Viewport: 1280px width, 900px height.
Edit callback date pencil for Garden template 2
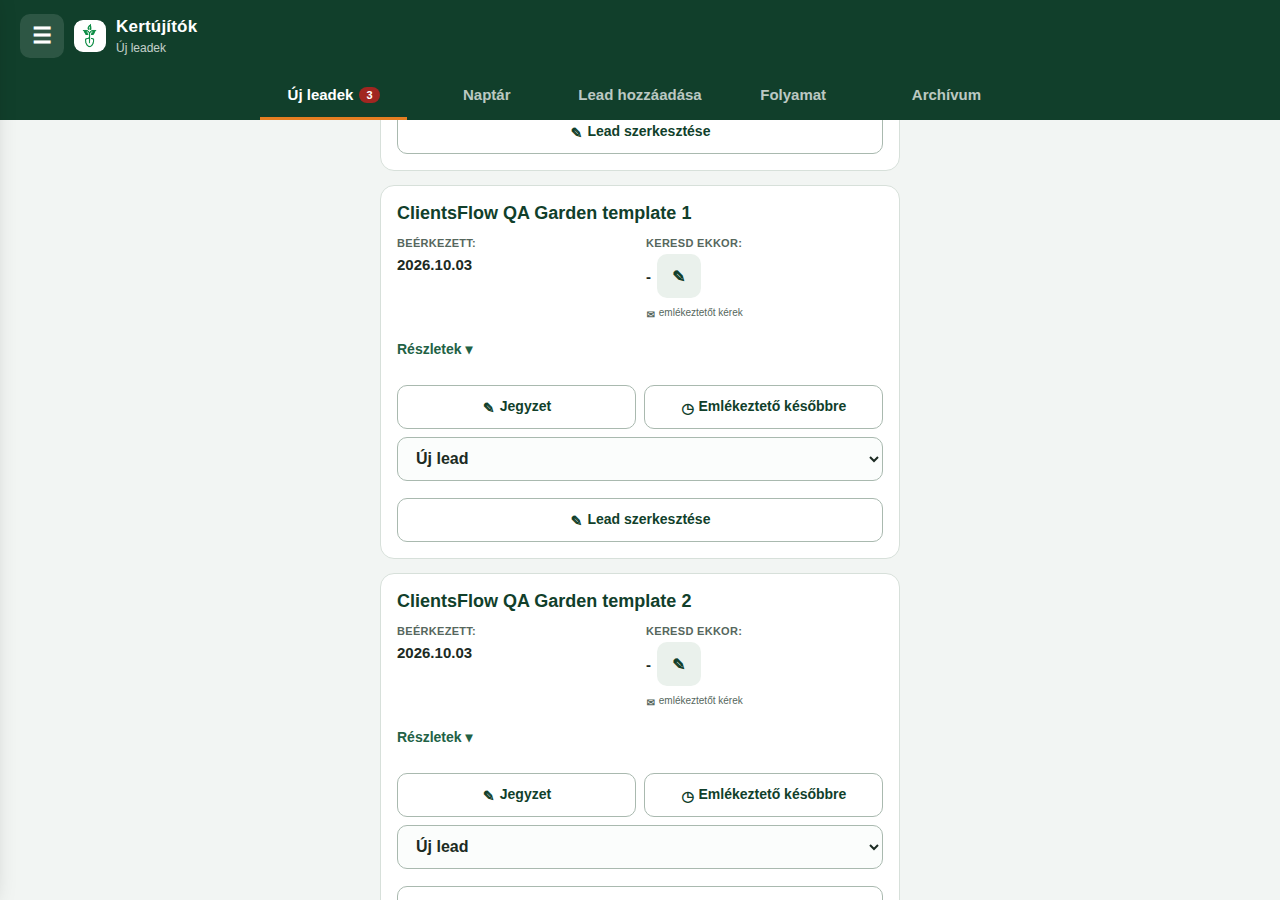tap(679, 664)
